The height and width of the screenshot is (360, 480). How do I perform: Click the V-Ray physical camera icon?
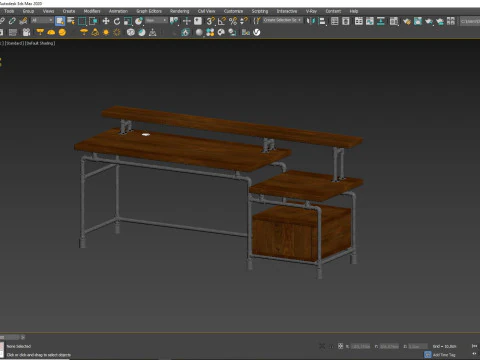[26, 32]
